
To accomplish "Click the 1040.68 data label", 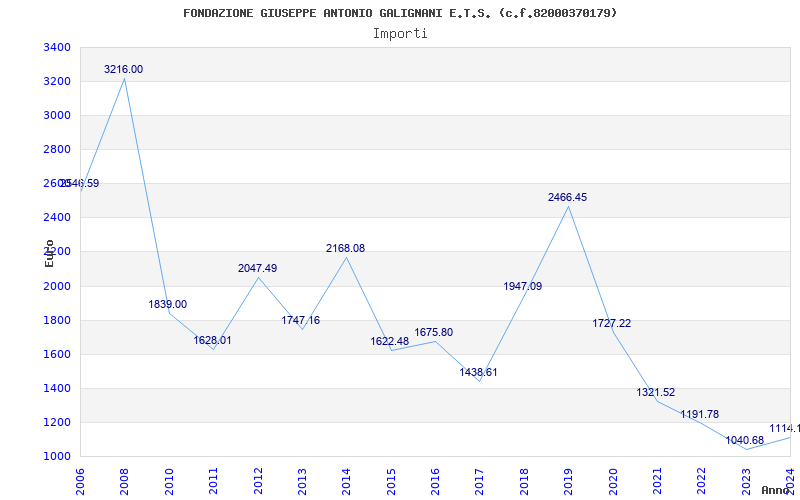I will [x=745, y=440].
